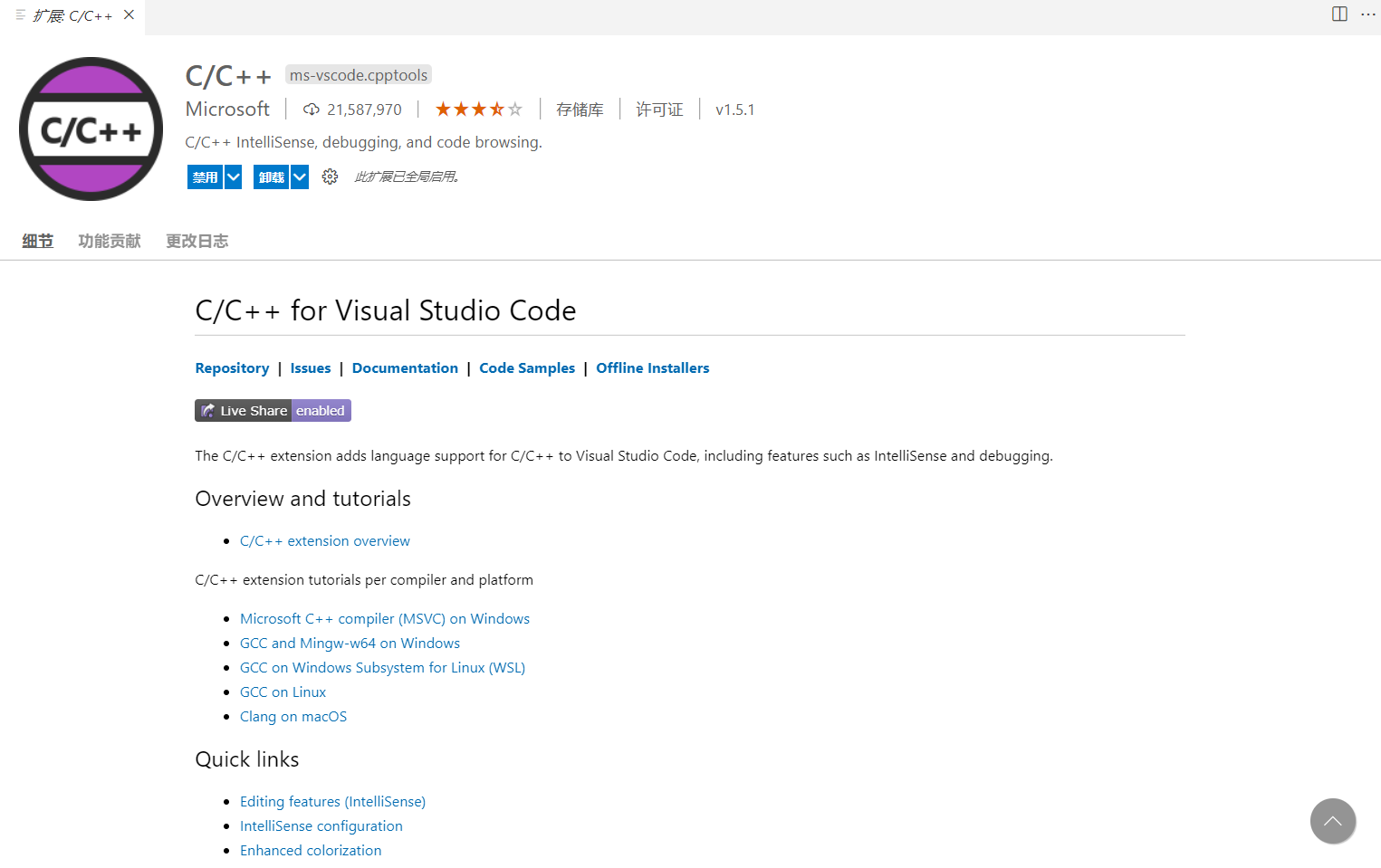This screenshot has width=1381, height=868.
Task: Open the GCC on Linux link
Action: point(283,692)
